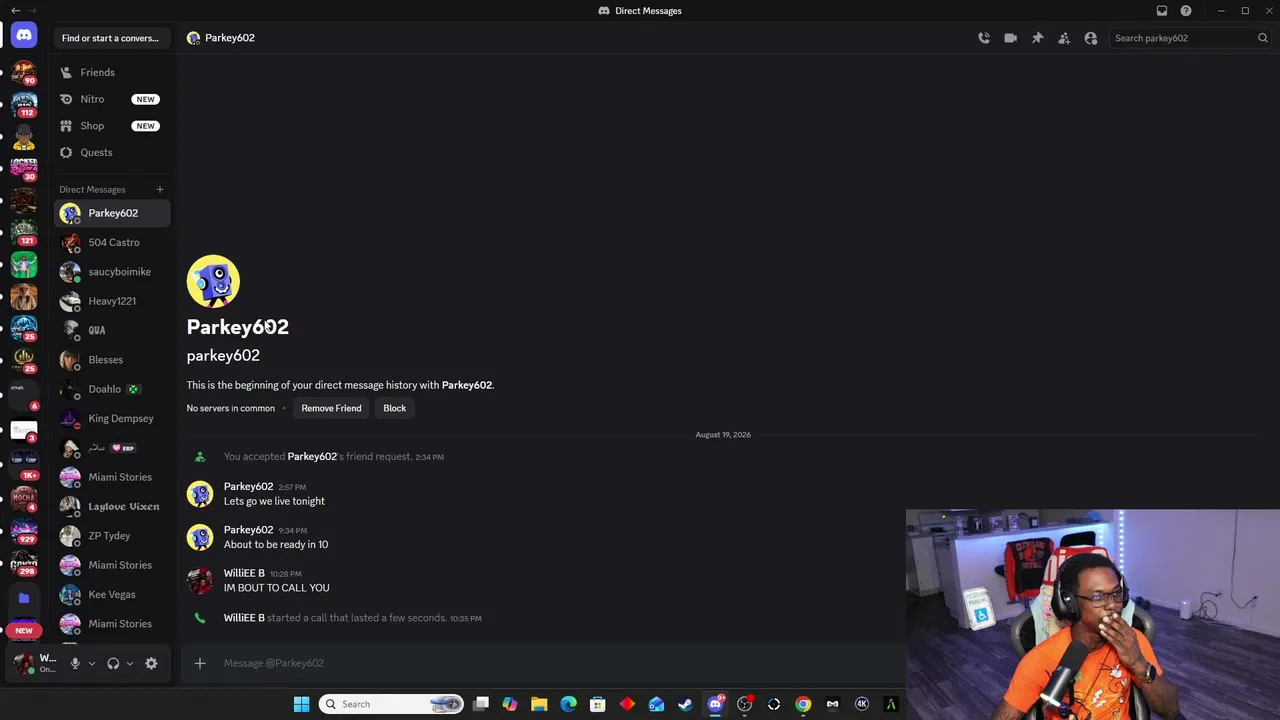1280x720 pixels.
Task: Open Task View from the taskbar
Action: [x=481, y=704]
